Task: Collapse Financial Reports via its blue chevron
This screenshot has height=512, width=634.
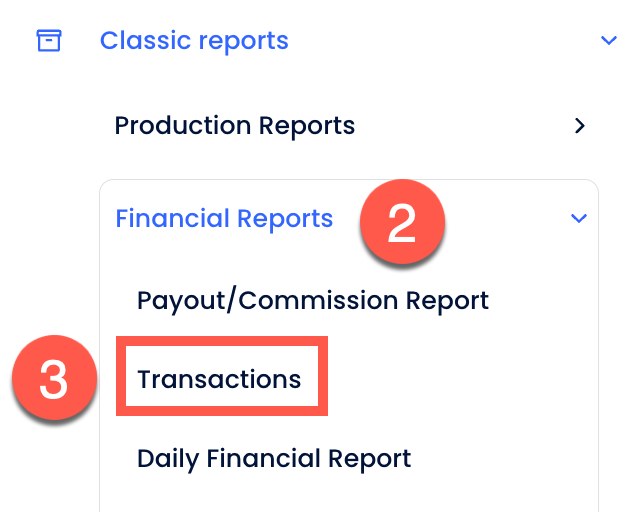Action: click(x=578, y=218)
